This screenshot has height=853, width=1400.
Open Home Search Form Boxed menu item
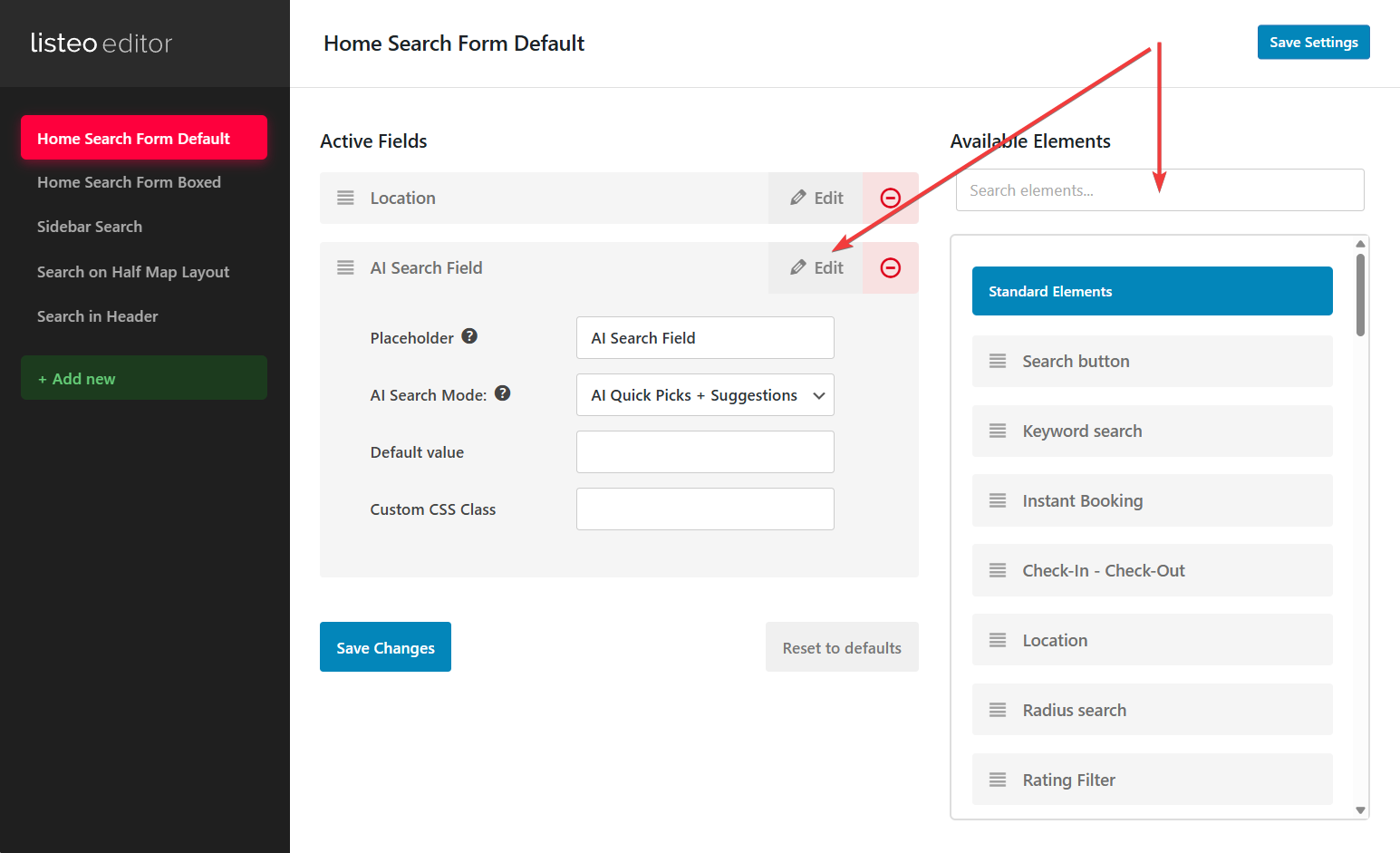pos(129,182)
